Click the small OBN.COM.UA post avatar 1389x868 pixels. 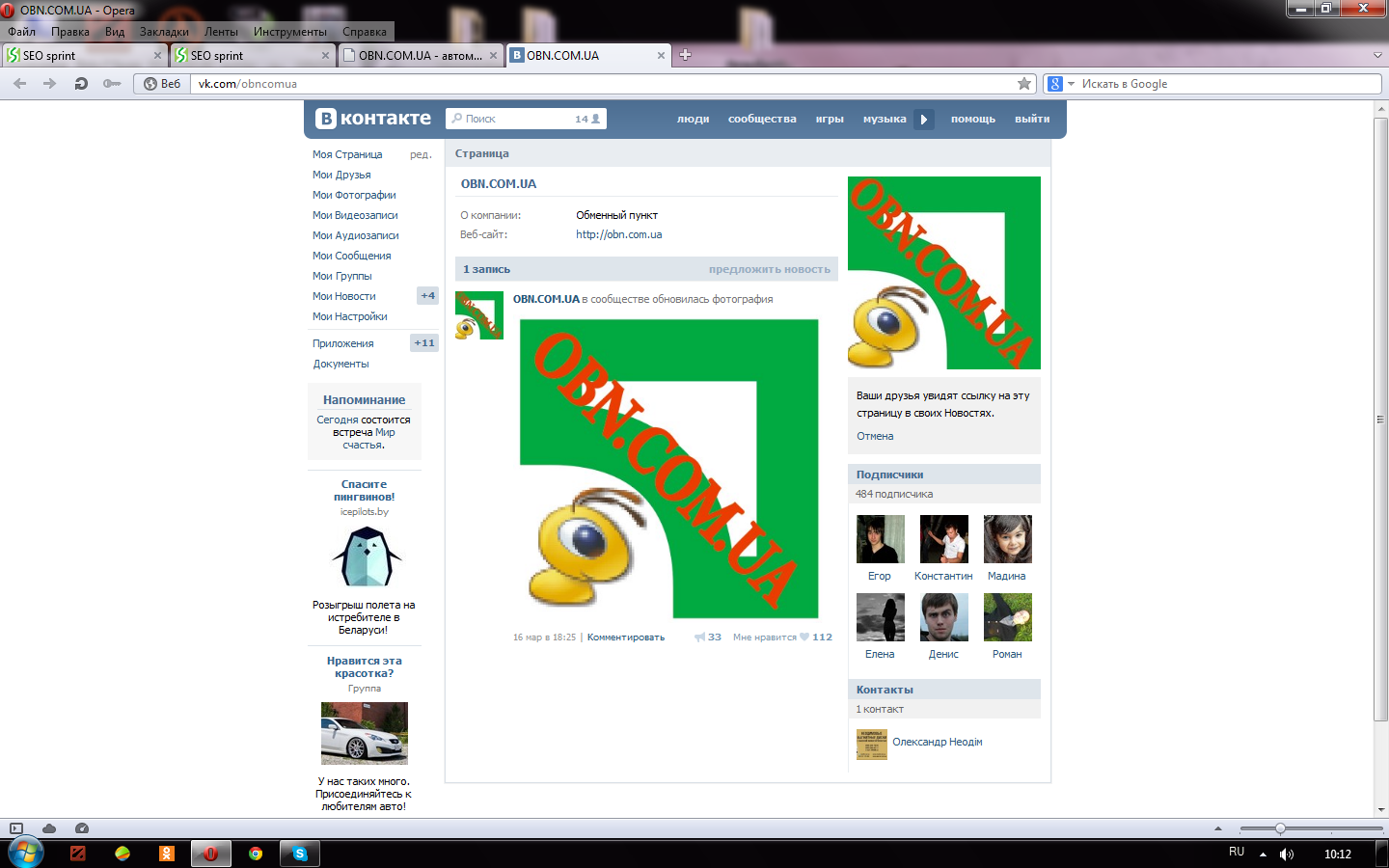479,315
